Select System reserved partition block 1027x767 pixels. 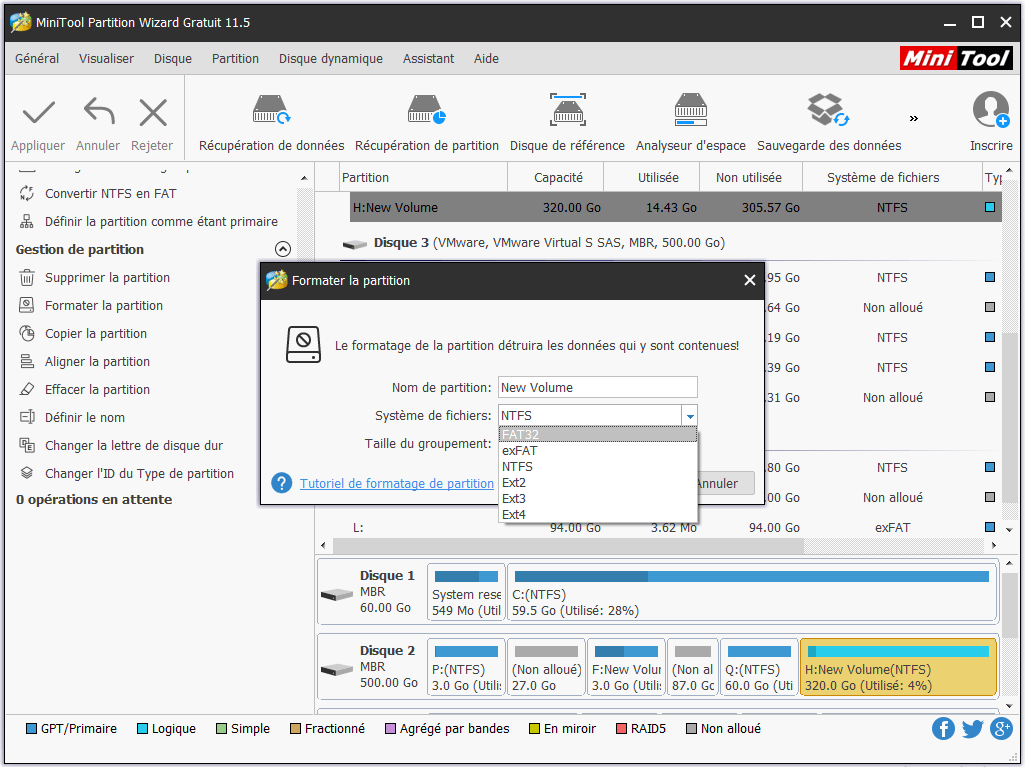point(466,593)
